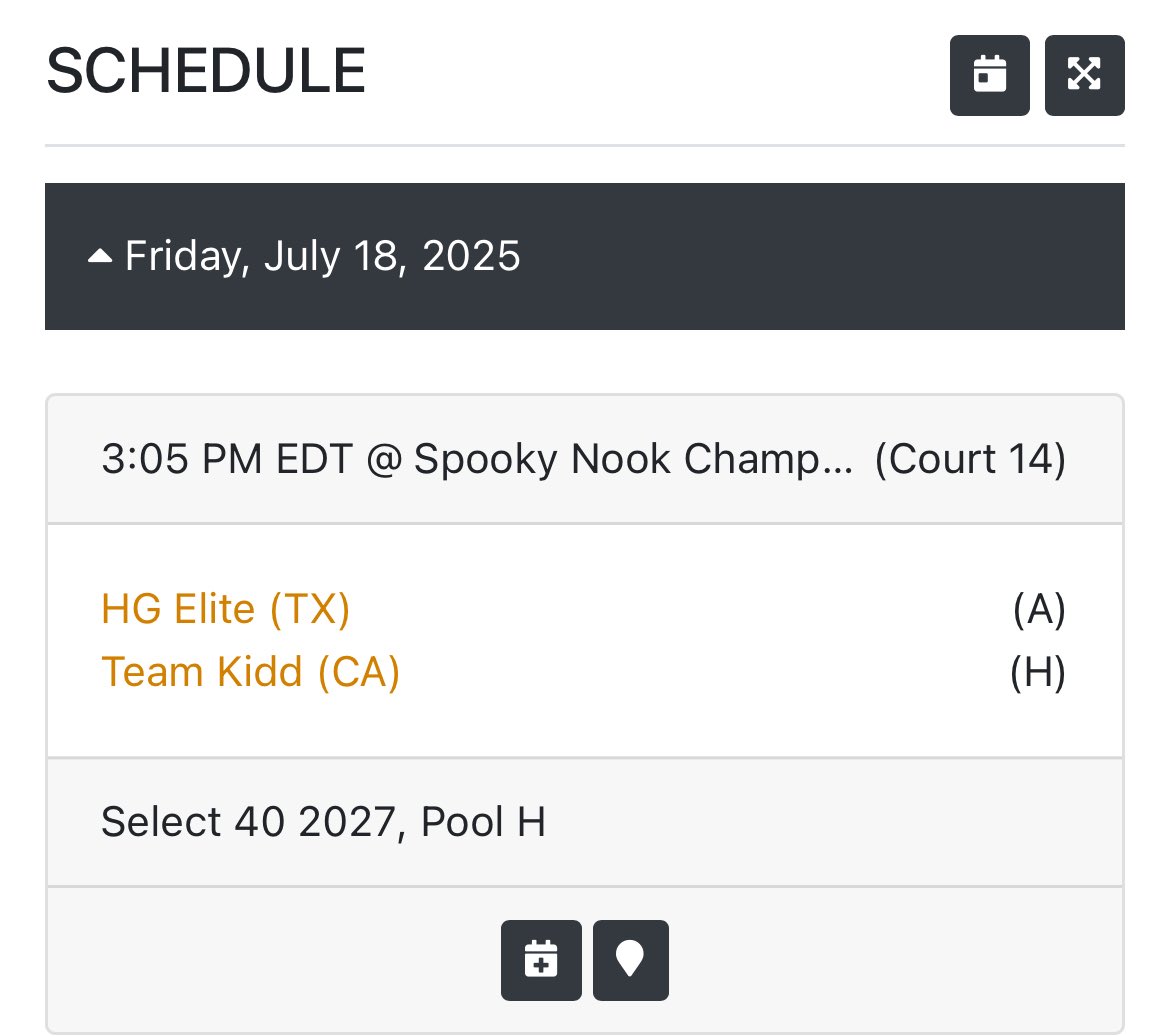Click the SCHEDULE heading

click(x=206, y=71)
